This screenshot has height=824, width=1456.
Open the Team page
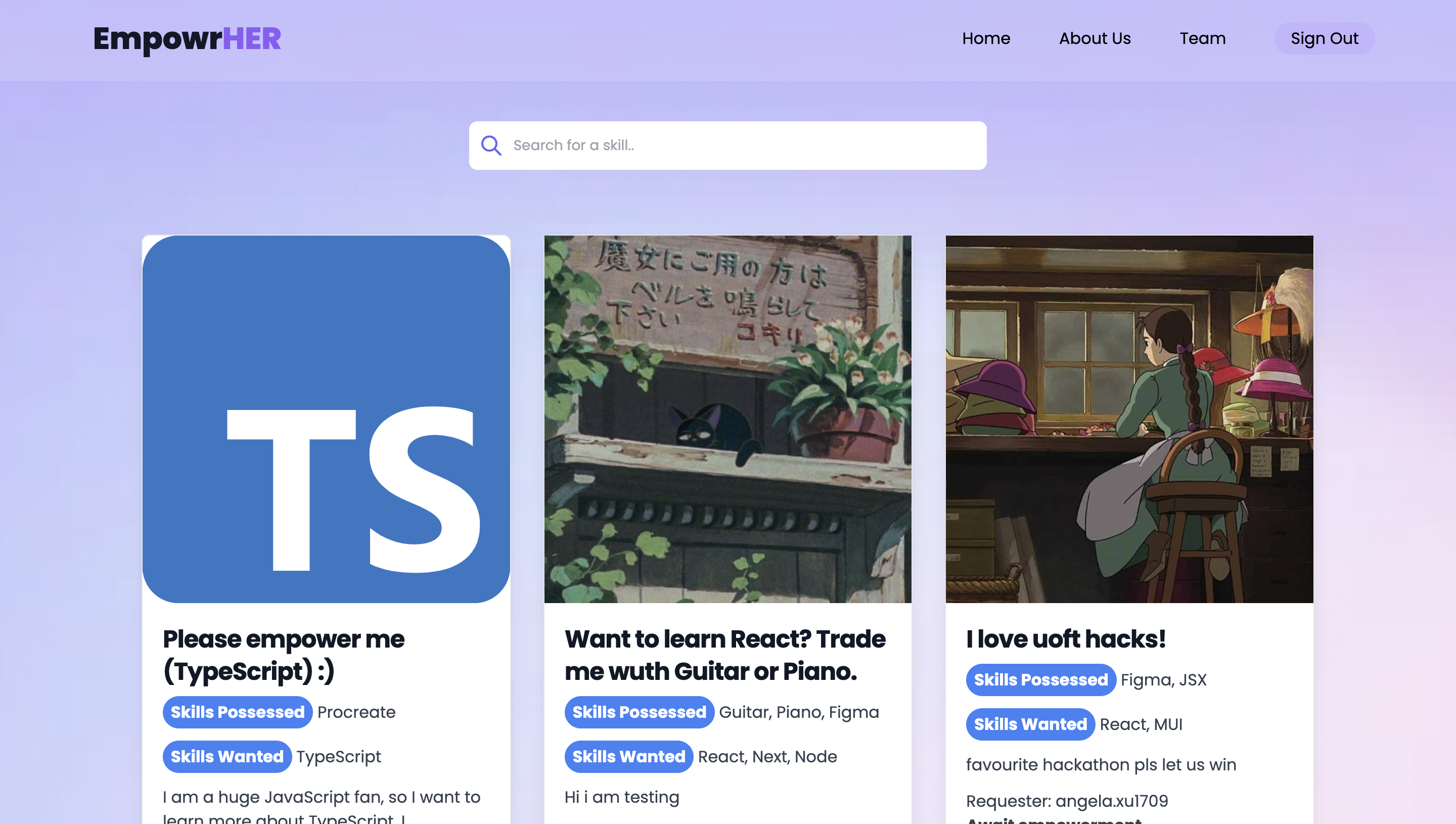pos(1203,38)
